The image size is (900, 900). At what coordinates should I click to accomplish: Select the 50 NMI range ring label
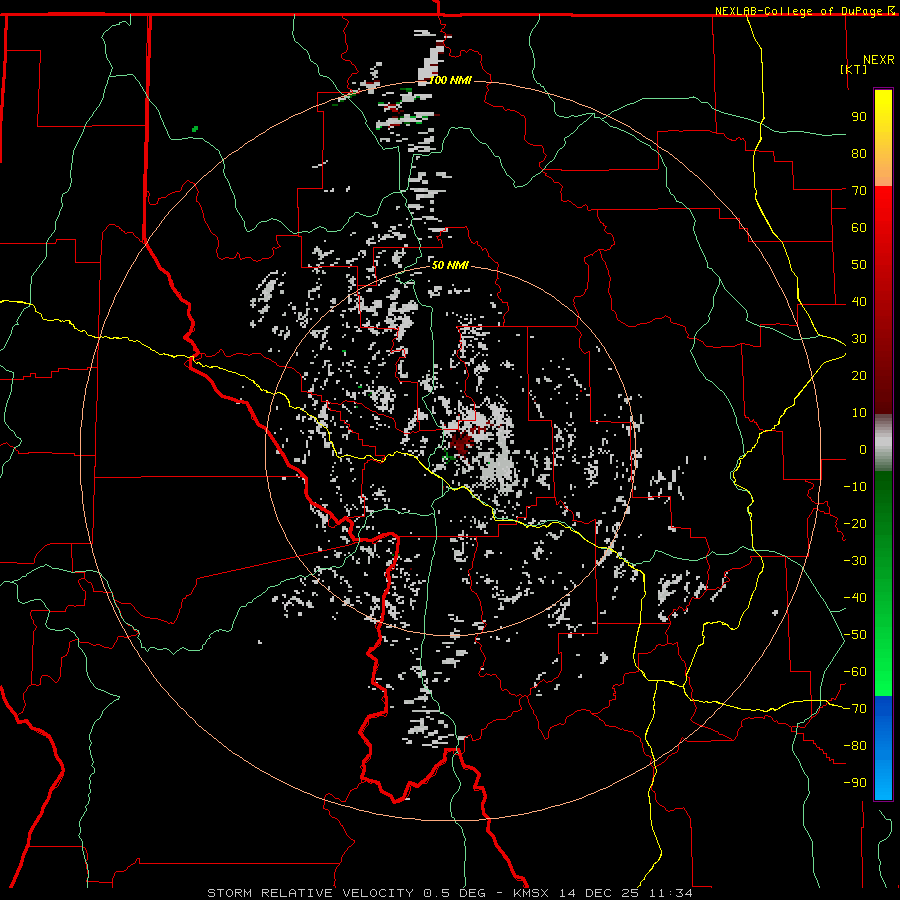pyautogui.click(x=450, y=265)
